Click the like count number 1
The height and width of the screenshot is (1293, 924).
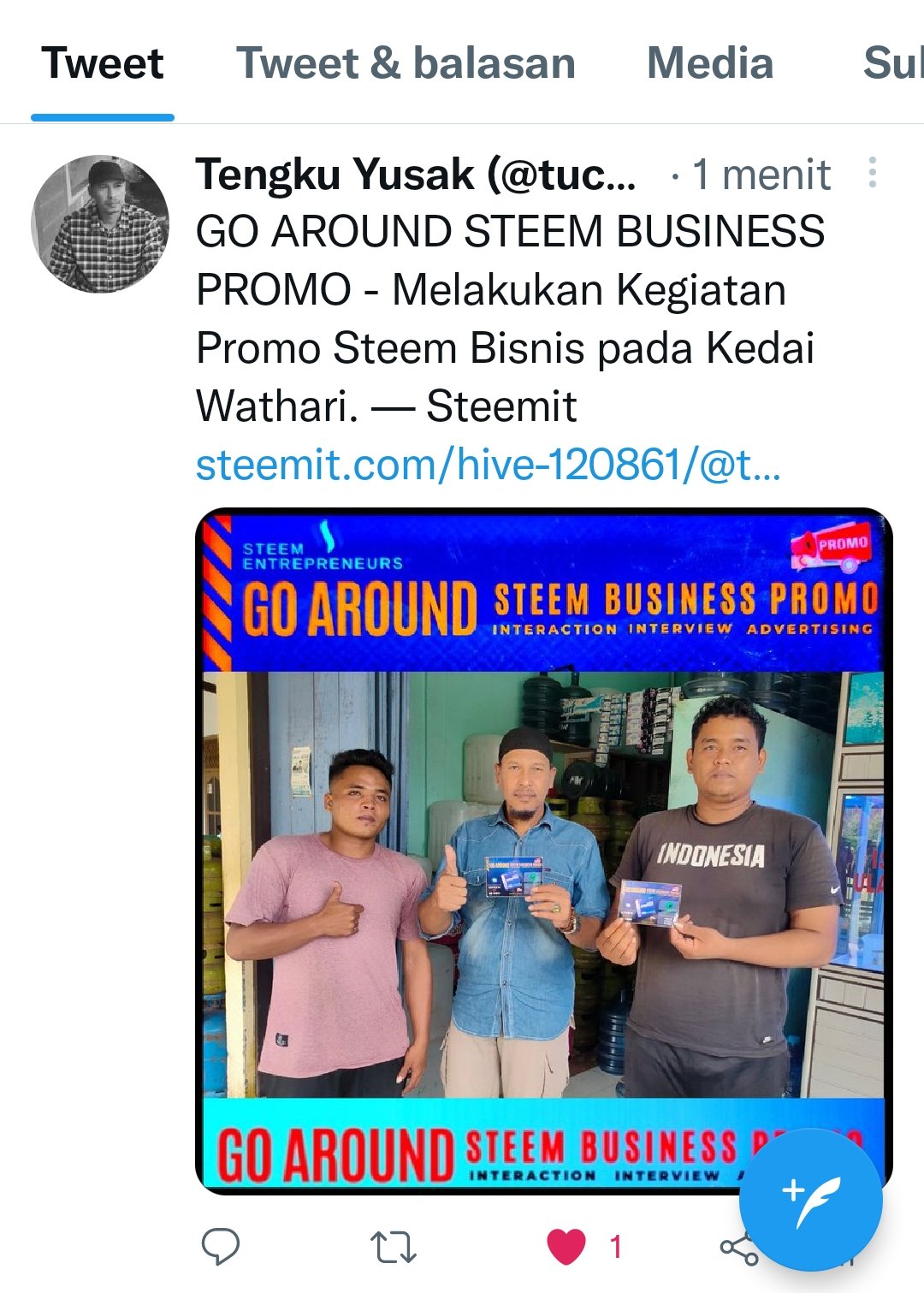tap(615, 1248)
